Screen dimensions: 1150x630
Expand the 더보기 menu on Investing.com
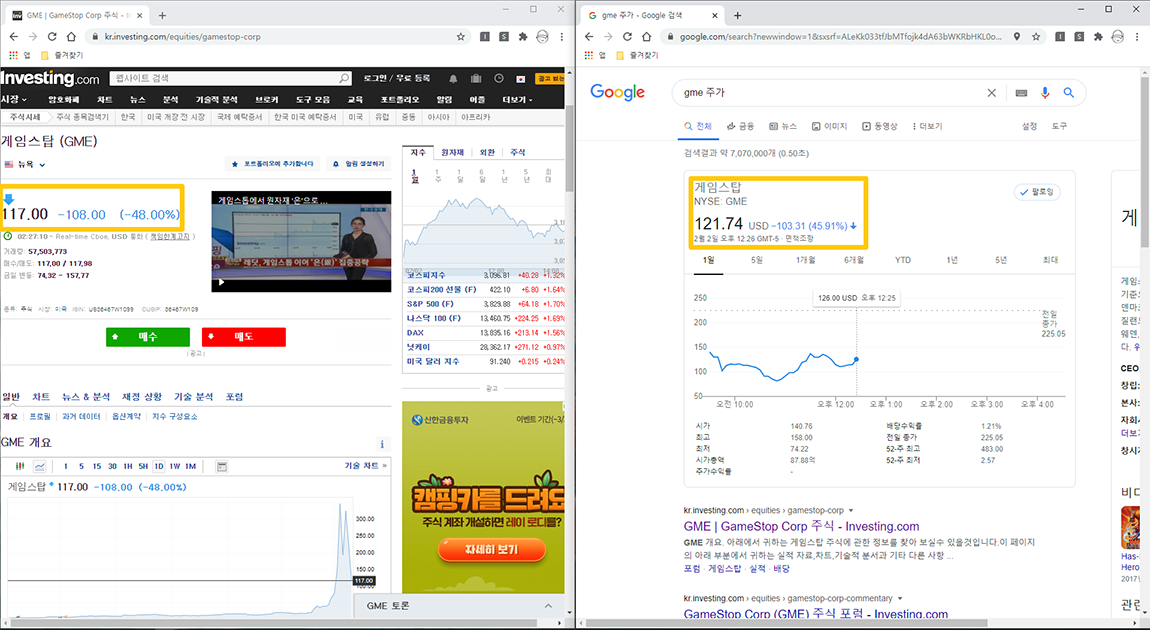[x=517, y=100]
